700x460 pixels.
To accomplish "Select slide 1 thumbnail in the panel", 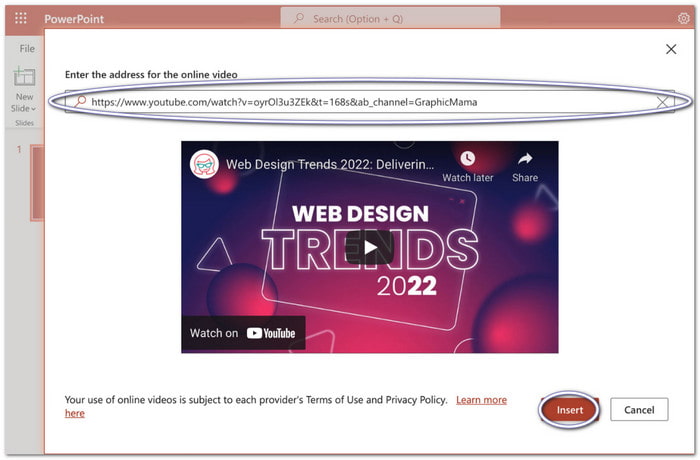I will pos(37,183).
